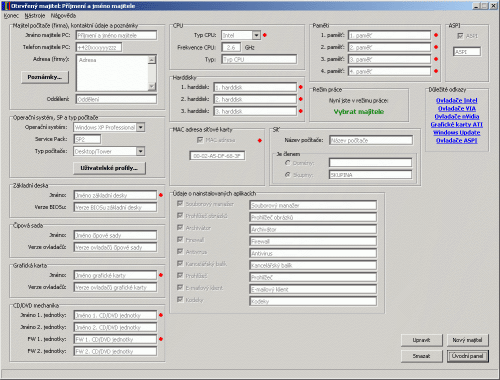Toggle the MAC adresa checkbox
Viewport: 500px width, 380px height.
click(x=200, y=140)
